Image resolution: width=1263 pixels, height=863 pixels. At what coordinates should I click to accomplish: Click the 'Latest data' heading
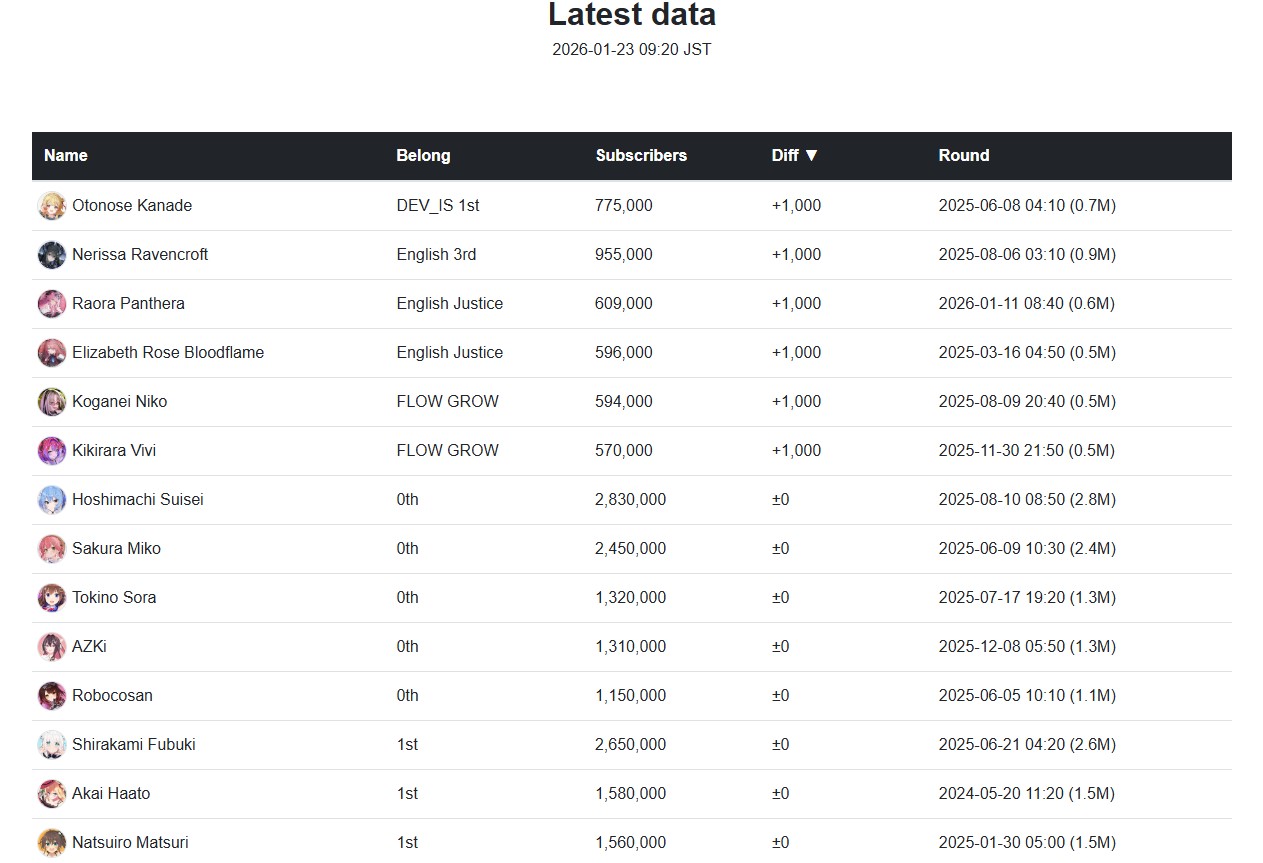click(632, 15)
